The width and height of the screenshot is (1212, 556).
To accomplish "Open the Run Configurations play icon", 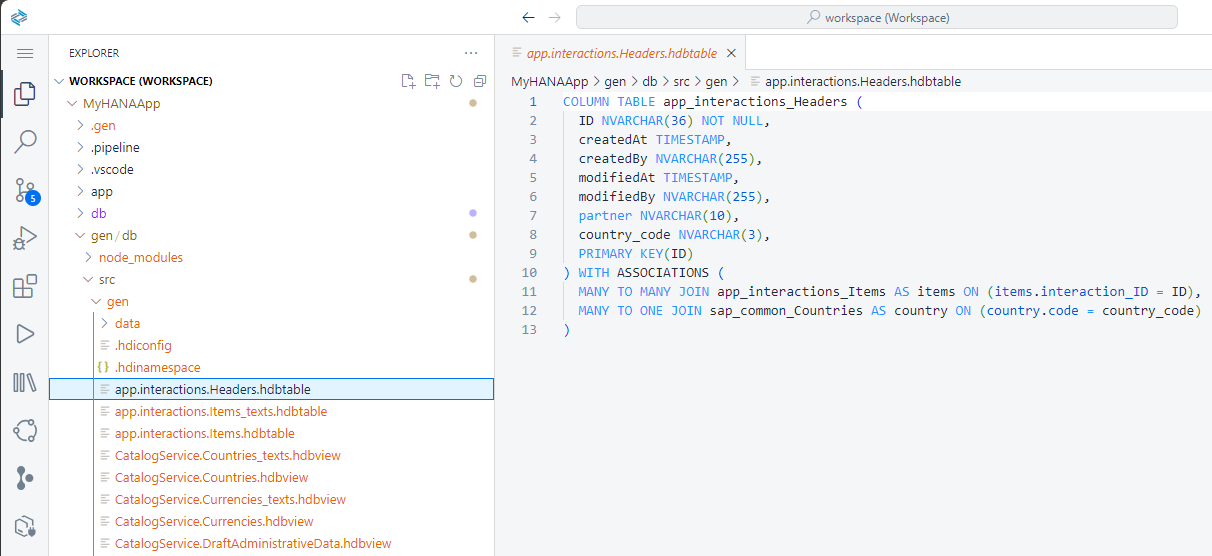I will pos(25,334).
